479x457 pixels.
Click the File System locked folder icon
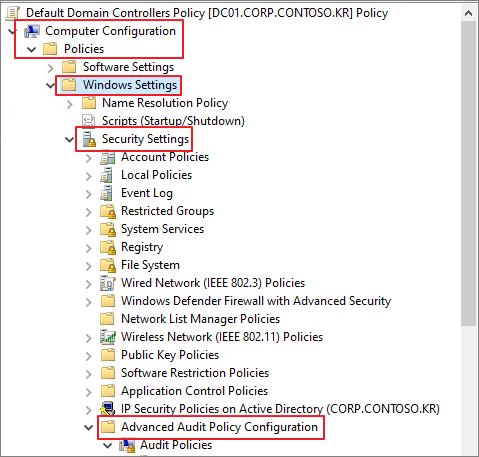pos(108,265)
